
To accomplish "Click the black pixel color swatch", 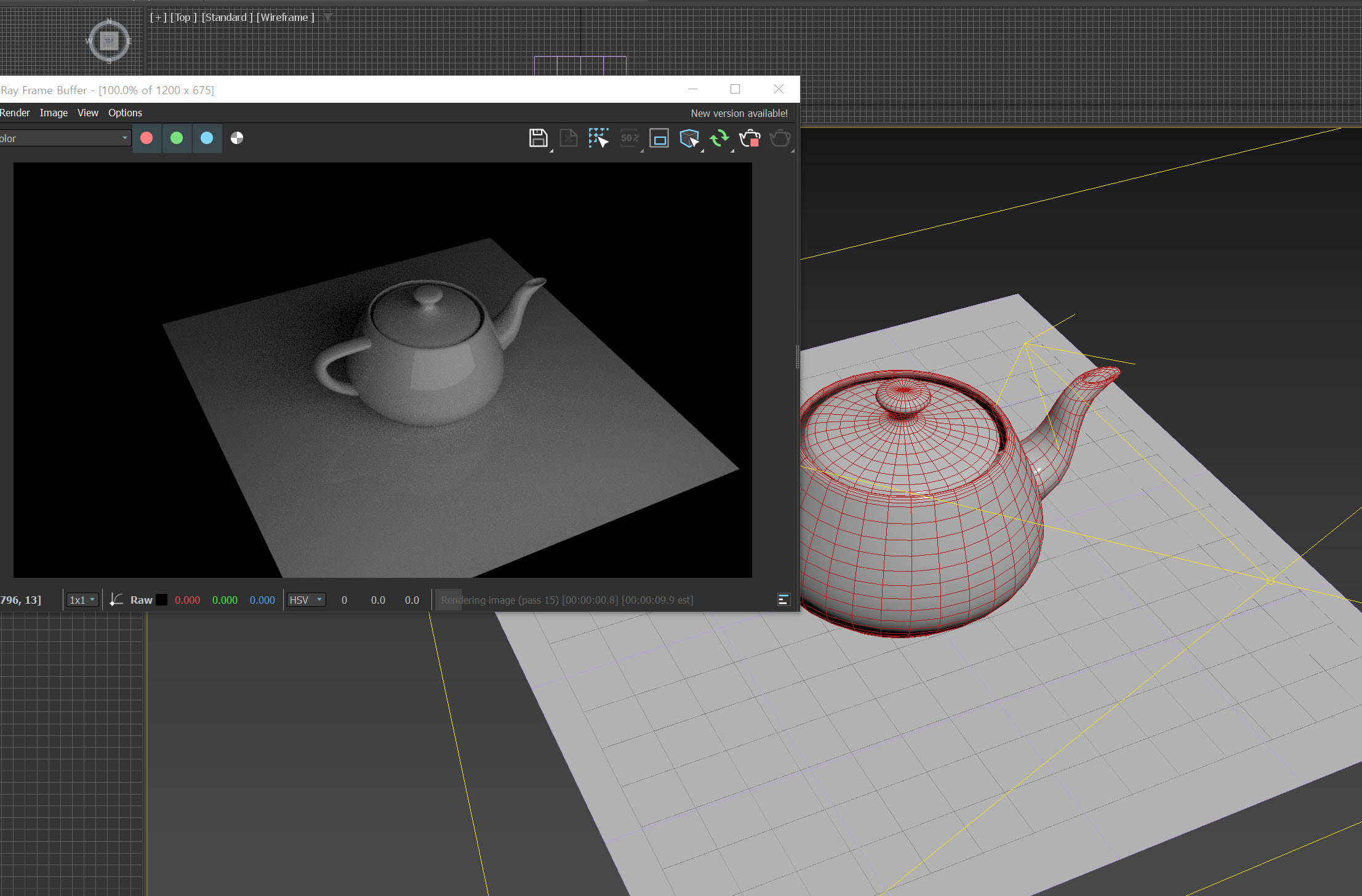I will [162, 600].
